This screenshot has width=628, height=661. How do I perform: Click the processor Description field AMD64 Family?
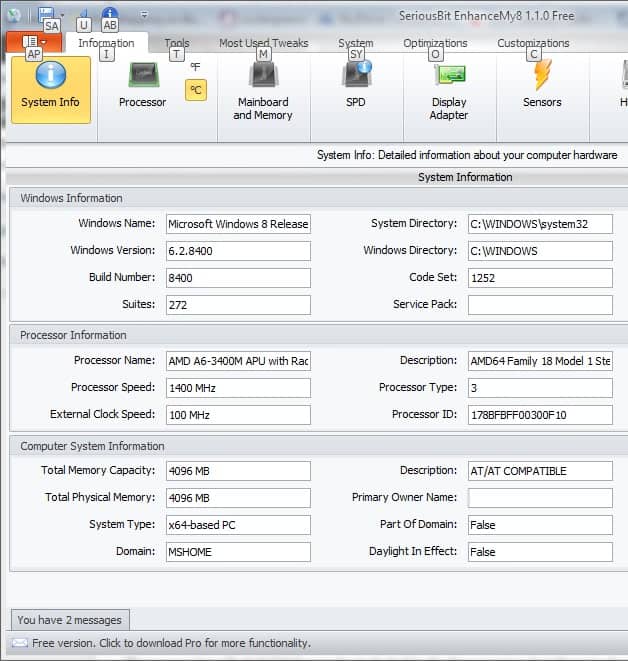click(540, 361)
